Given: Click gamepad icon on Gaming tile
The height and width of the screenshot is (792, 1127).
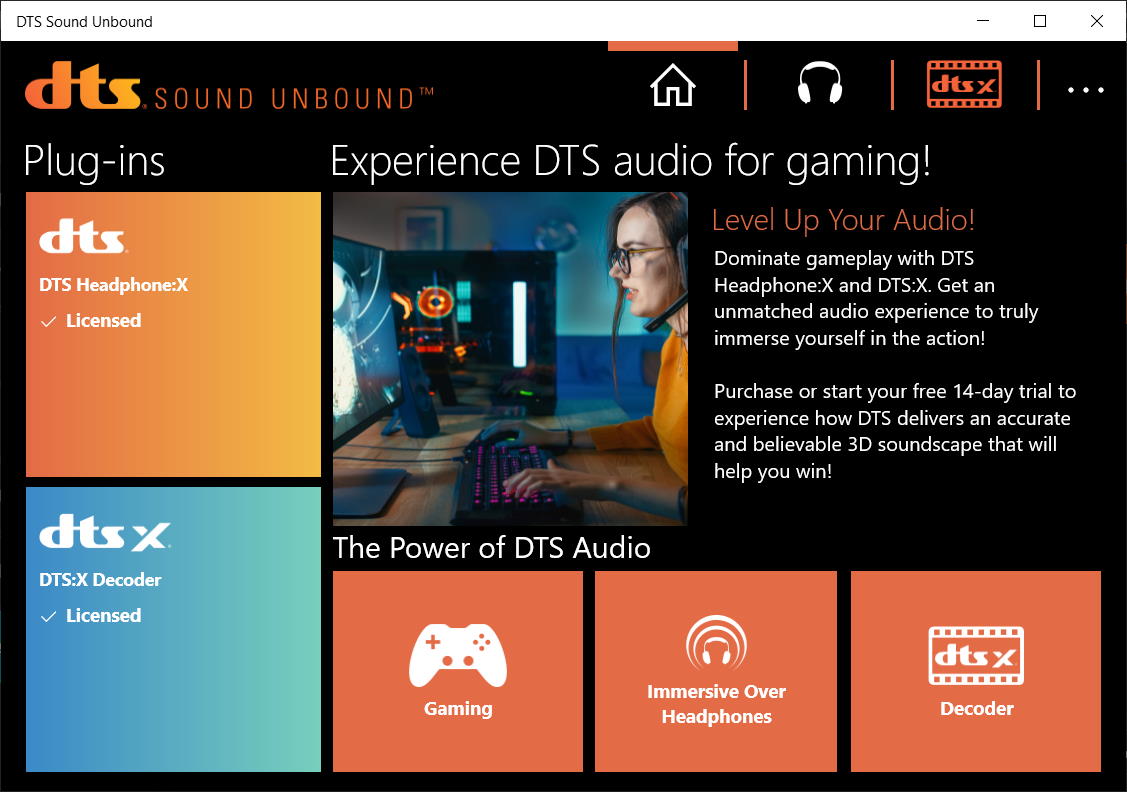Looking at the screenshot, I should [x=458, y=655].
